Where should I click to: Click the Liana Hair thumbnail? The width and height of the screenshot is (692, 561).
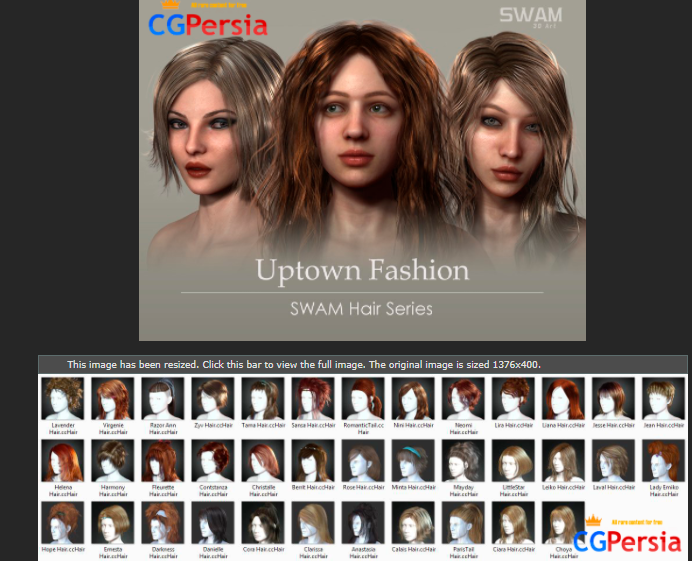point(564,399)
